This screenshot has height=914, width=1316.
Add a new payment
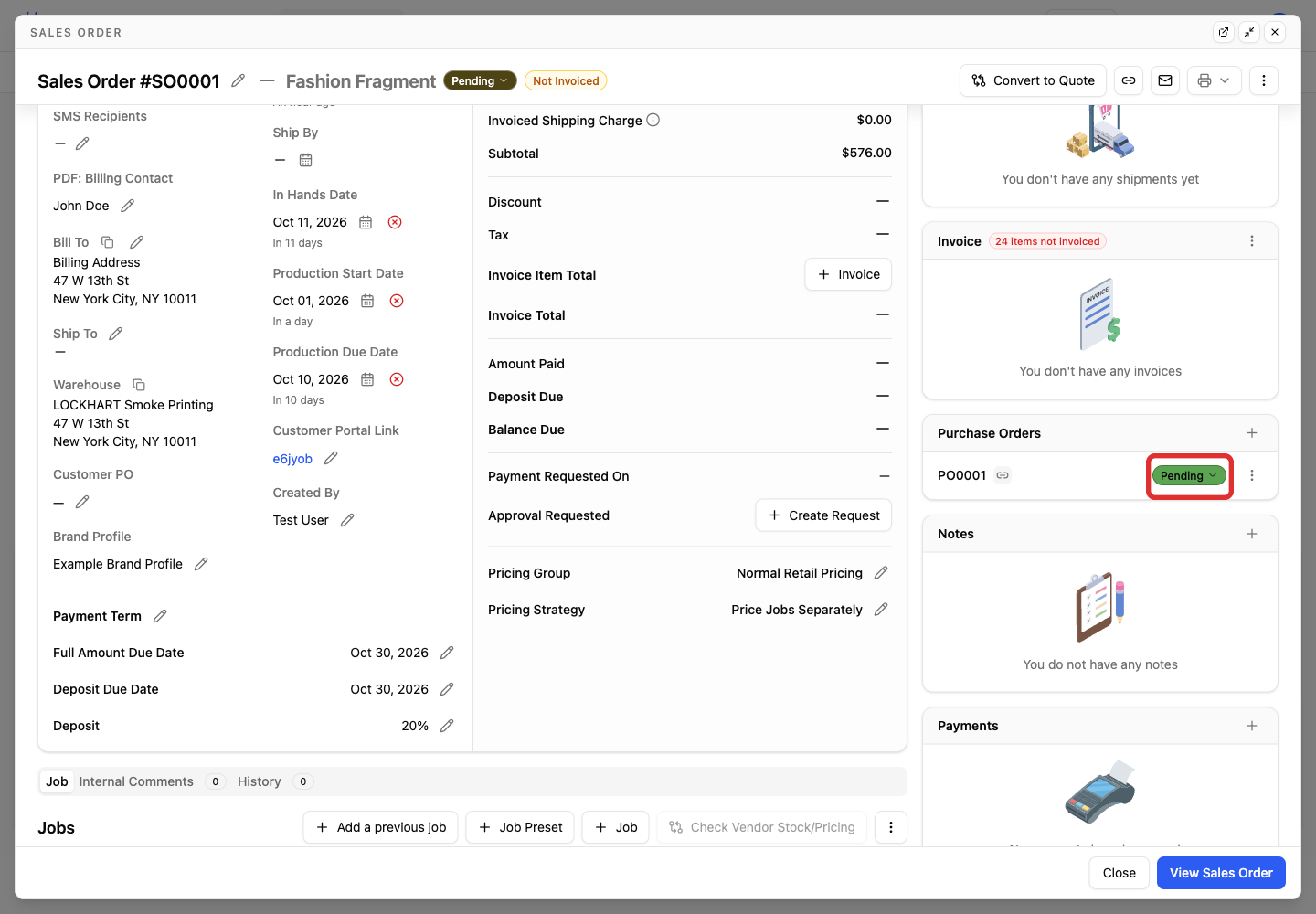click(1252, 726)
